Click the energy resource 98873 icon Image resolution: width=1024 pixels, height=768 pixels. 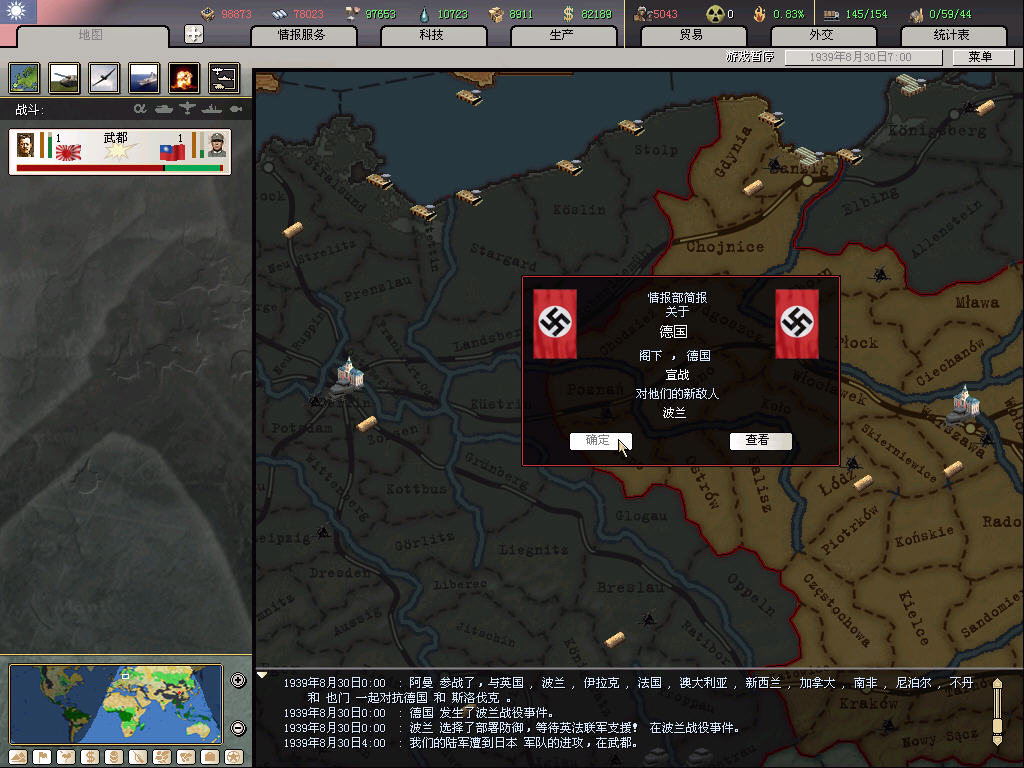pyautogui.click(x=208, y=14)
